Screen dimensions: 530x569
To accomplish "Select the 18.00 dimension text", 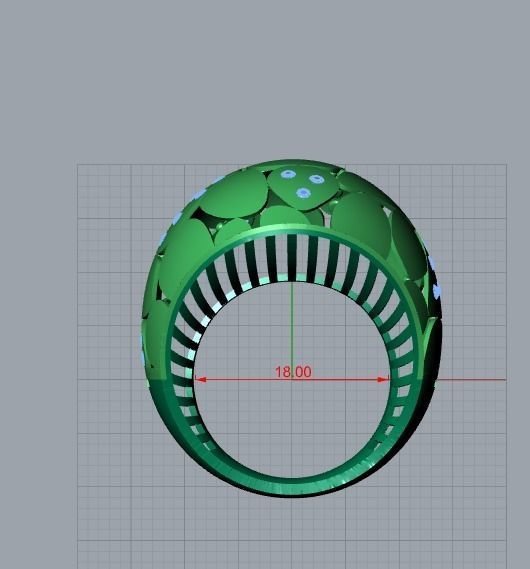I will click(293, 372).
